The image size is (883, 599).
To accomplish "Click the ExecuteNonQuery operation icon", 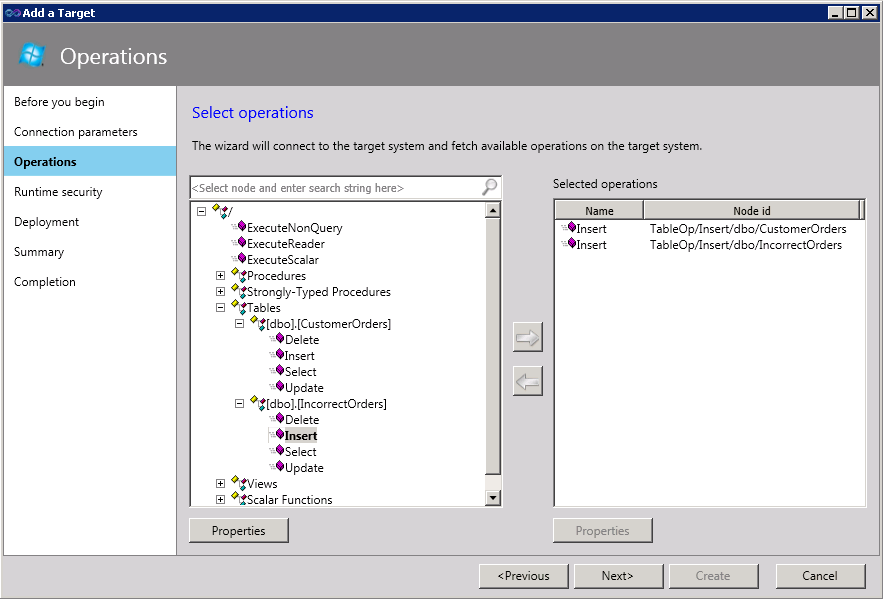I will pyautogui.click(x=241, y=227).
